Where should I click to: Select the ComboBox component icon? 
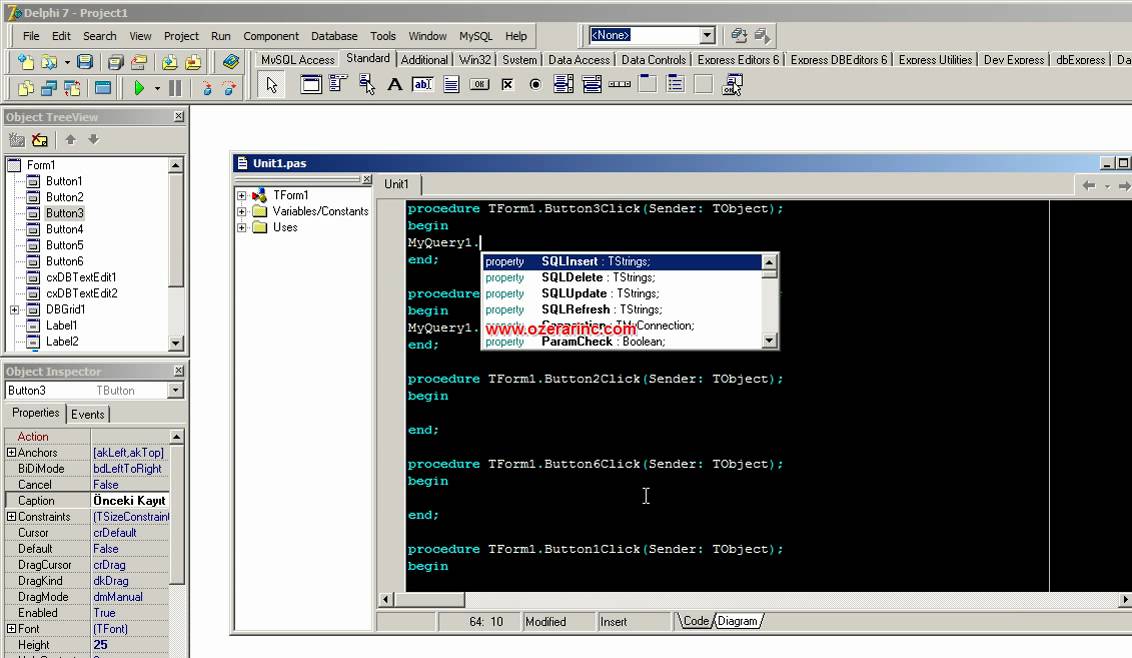point(591,85)
